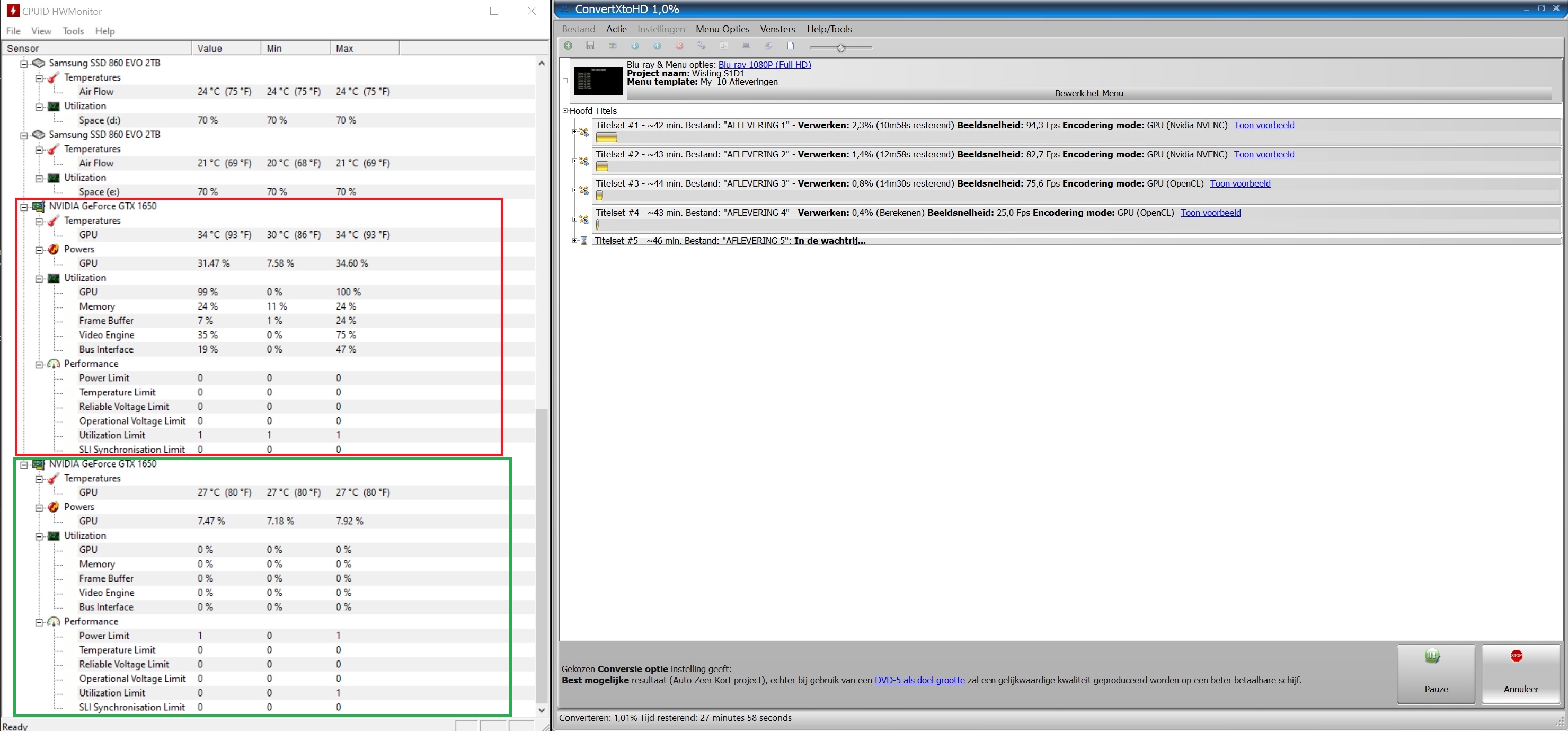Click the HWMonitor scroll up arrow
This screenshot has width=1568, height=731.
pos(541,63)
